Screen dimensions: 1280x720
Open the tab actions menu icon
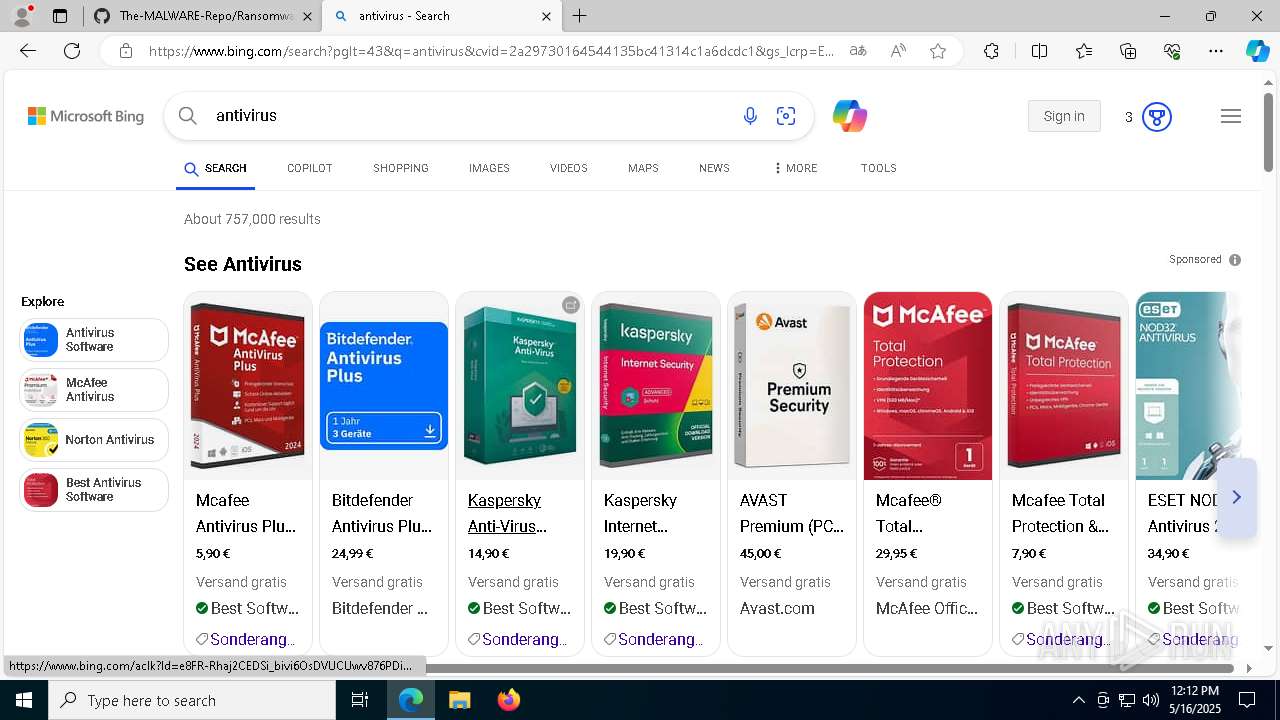(x=60, y=16)
